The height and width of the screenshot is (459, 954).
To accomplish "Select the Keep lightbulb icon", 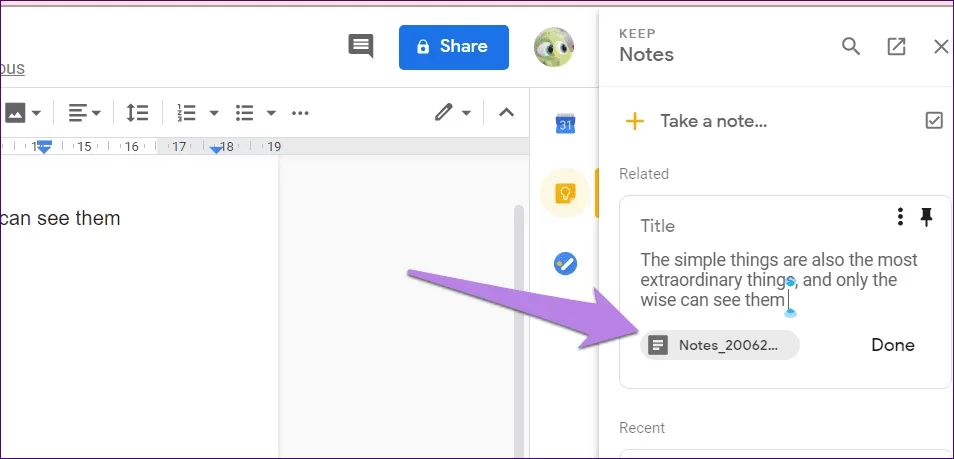I will [565, 193].
